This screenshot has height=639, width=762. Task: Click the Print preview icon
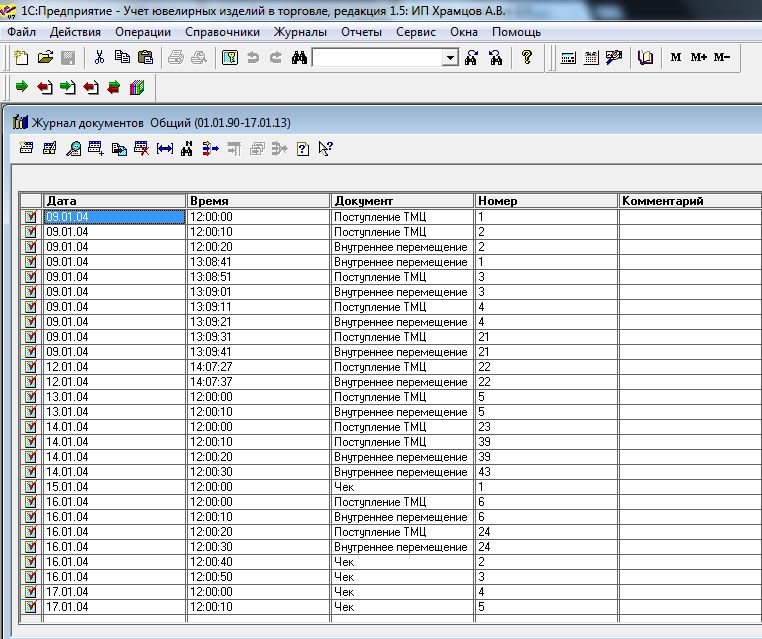coord(198,58)
